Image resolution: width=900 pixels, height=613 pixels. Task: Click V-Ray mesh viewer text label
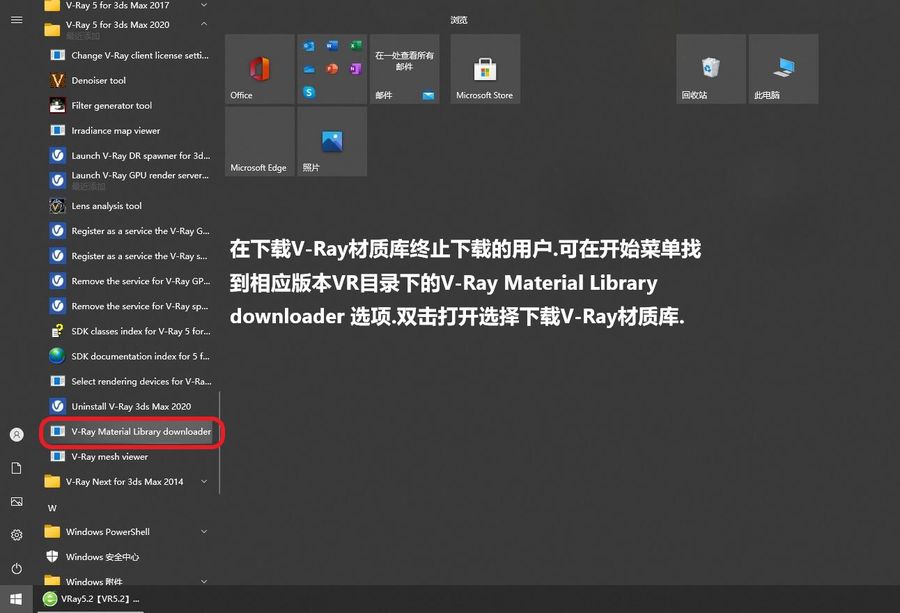(110, 457)
